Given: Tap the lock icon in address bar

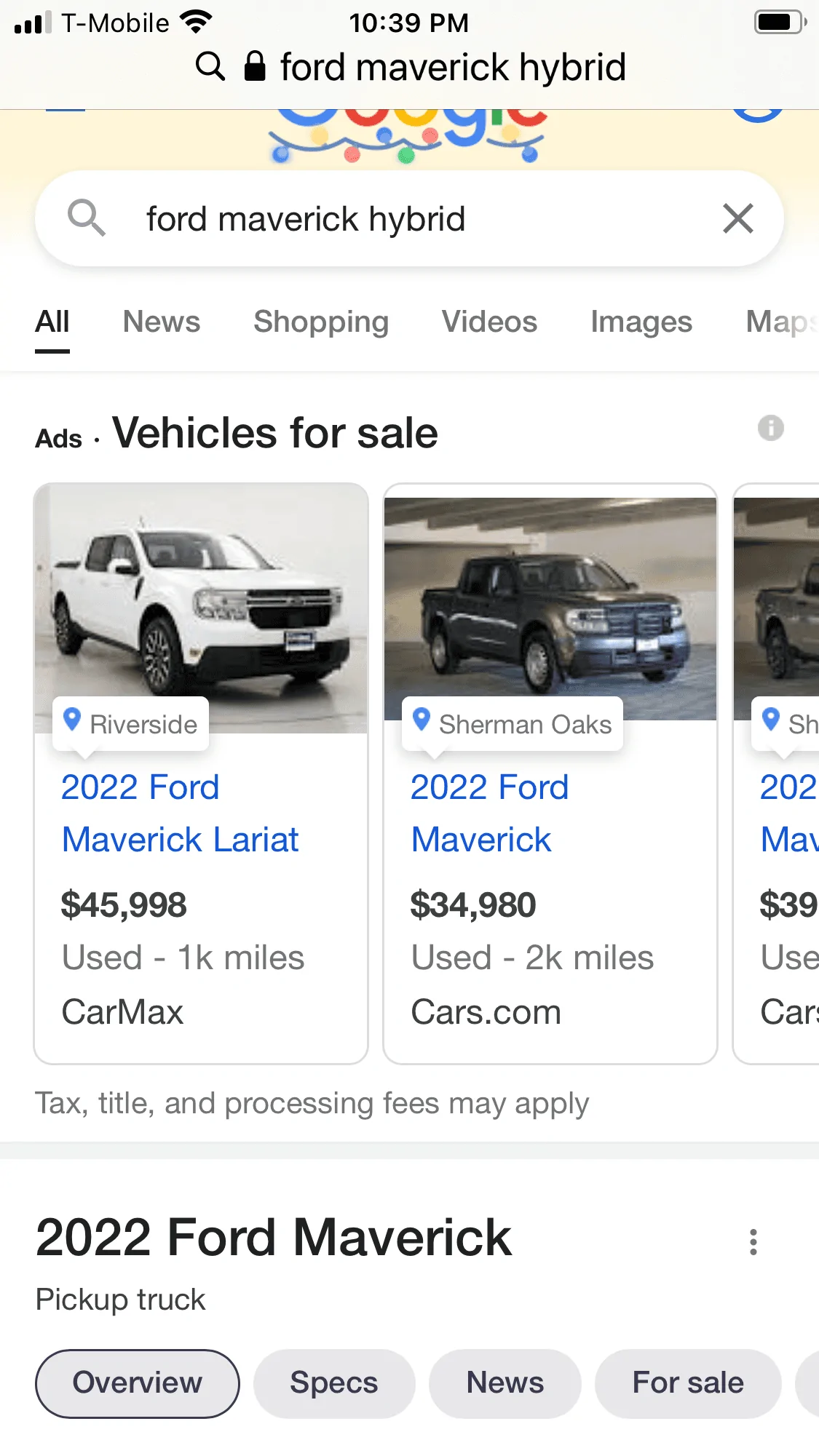Looking at the screenshot, I should 254,65.
